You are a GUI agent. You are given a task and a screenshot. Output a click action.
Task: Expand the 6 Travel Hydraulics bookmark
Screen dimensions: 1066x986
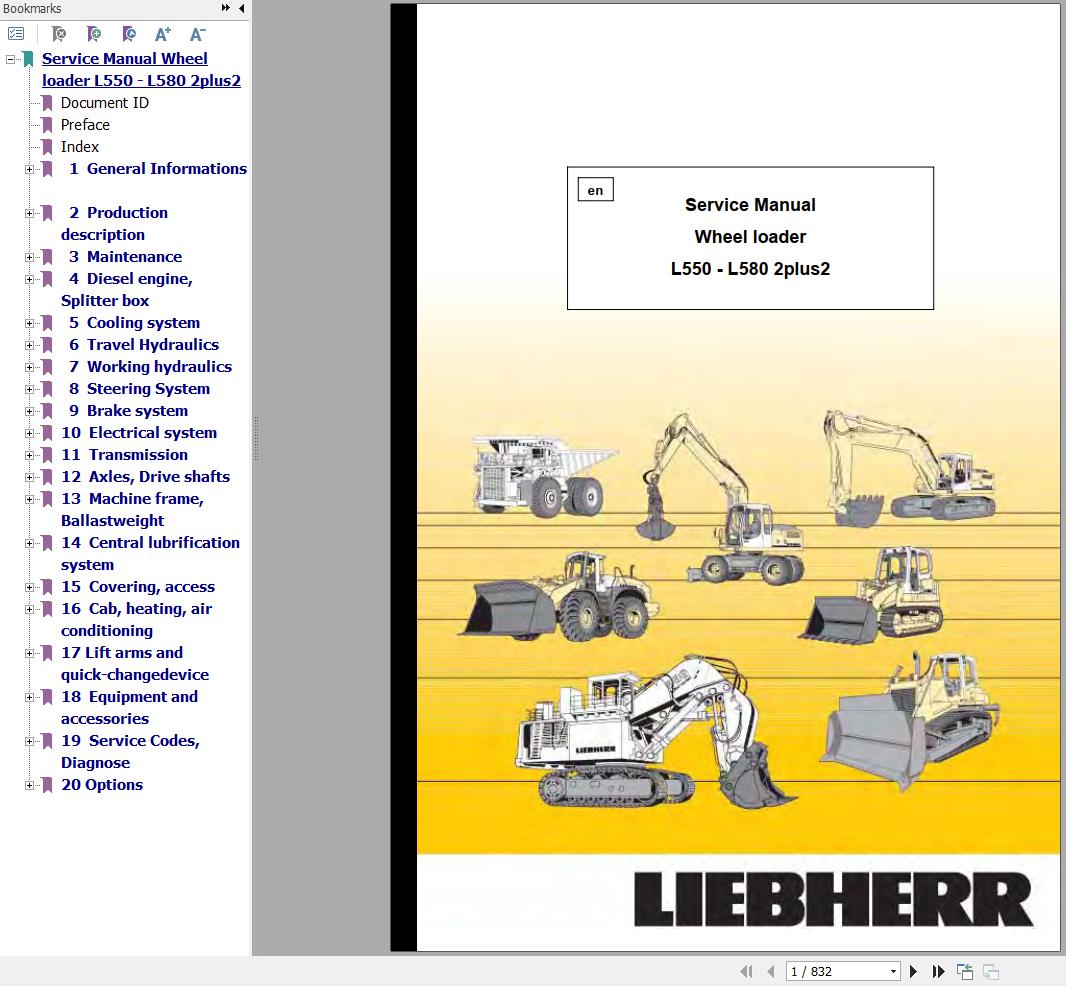[x=29, y=345]
